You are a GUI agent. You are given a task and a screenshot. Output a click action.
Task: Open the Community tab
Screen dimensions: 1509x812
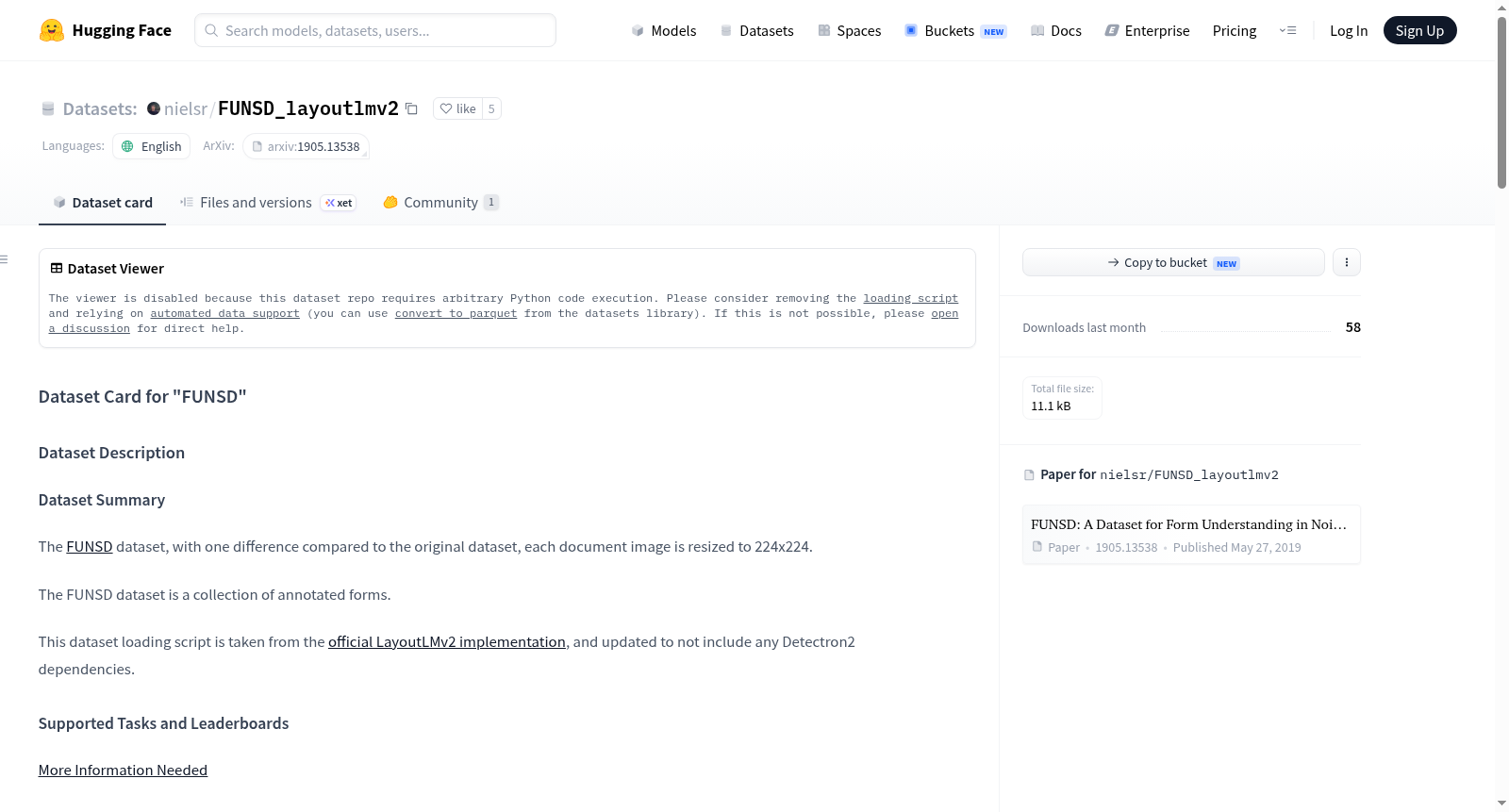coord(440,202)
